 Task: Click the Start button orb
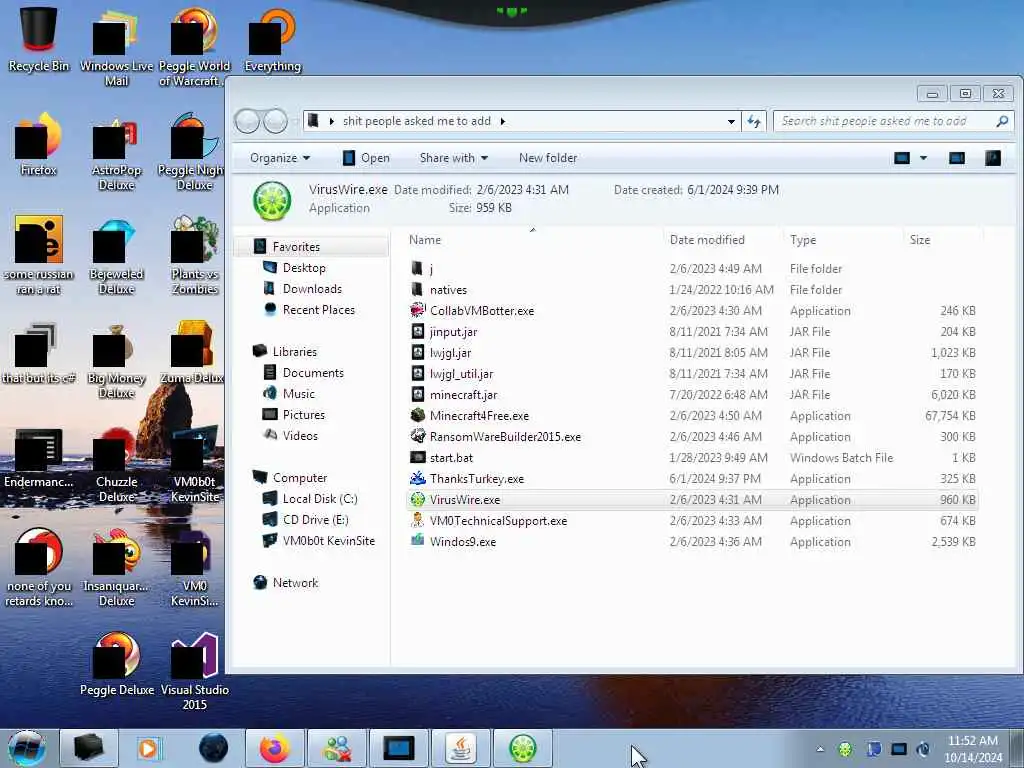pyautogui.click(x=27, y=748)
